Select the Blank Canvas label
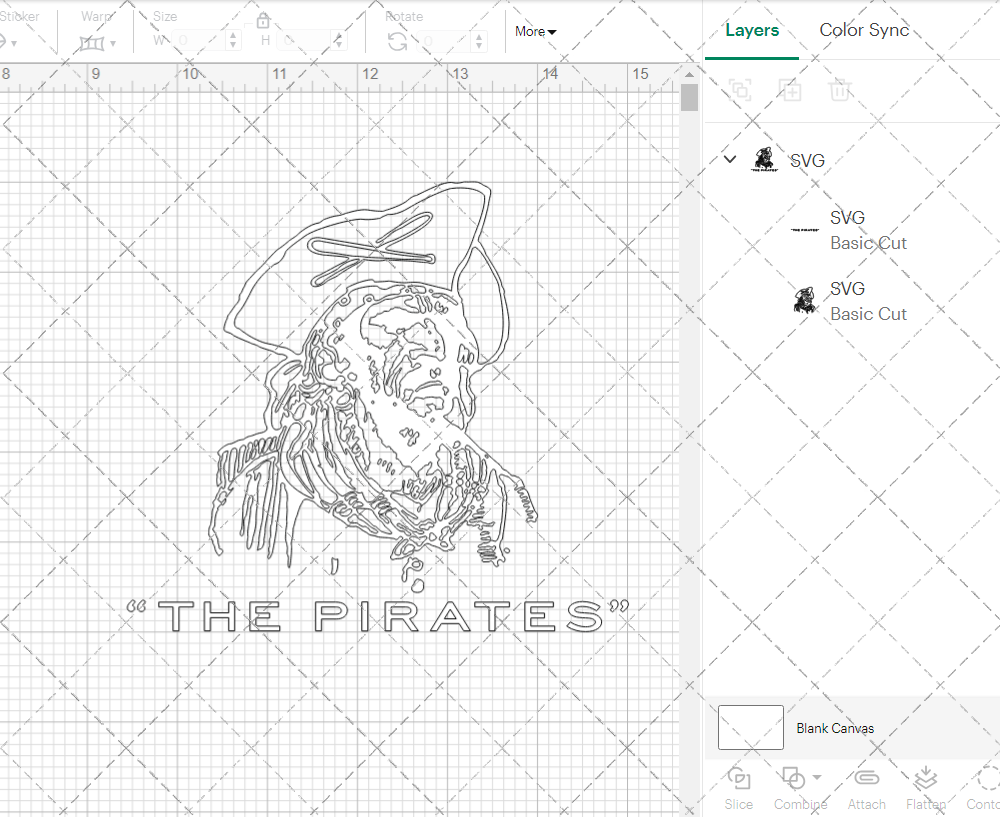Image resolution: width=1000 pixels, height=817 pixels. [x=835, y=728]
